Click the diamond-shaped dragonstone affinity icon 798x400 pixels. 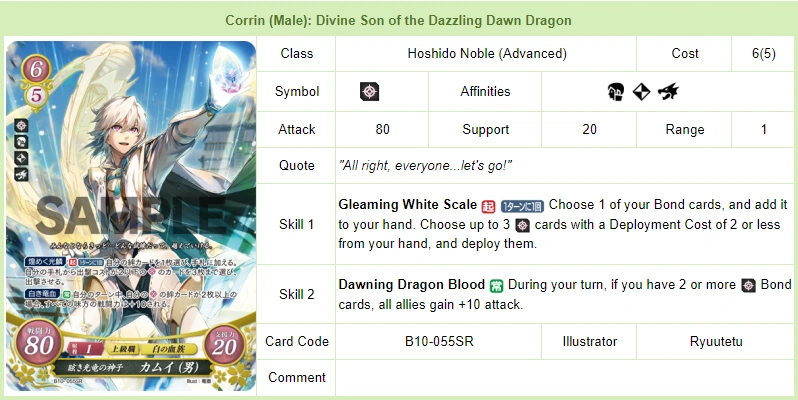(x=641, y=92)
